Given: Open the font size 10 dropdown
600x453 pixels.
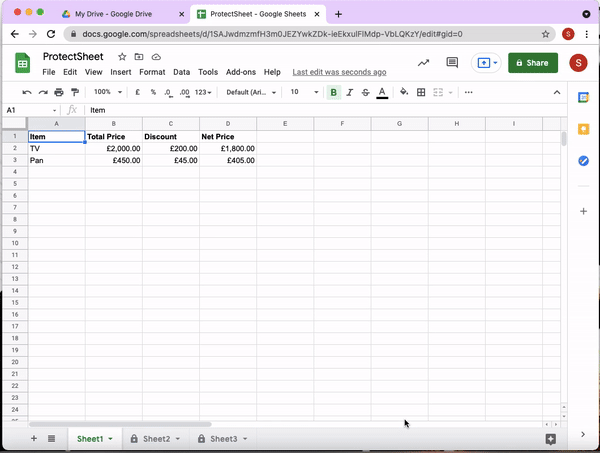Looking at the screenshot, I should click(304, 92).
